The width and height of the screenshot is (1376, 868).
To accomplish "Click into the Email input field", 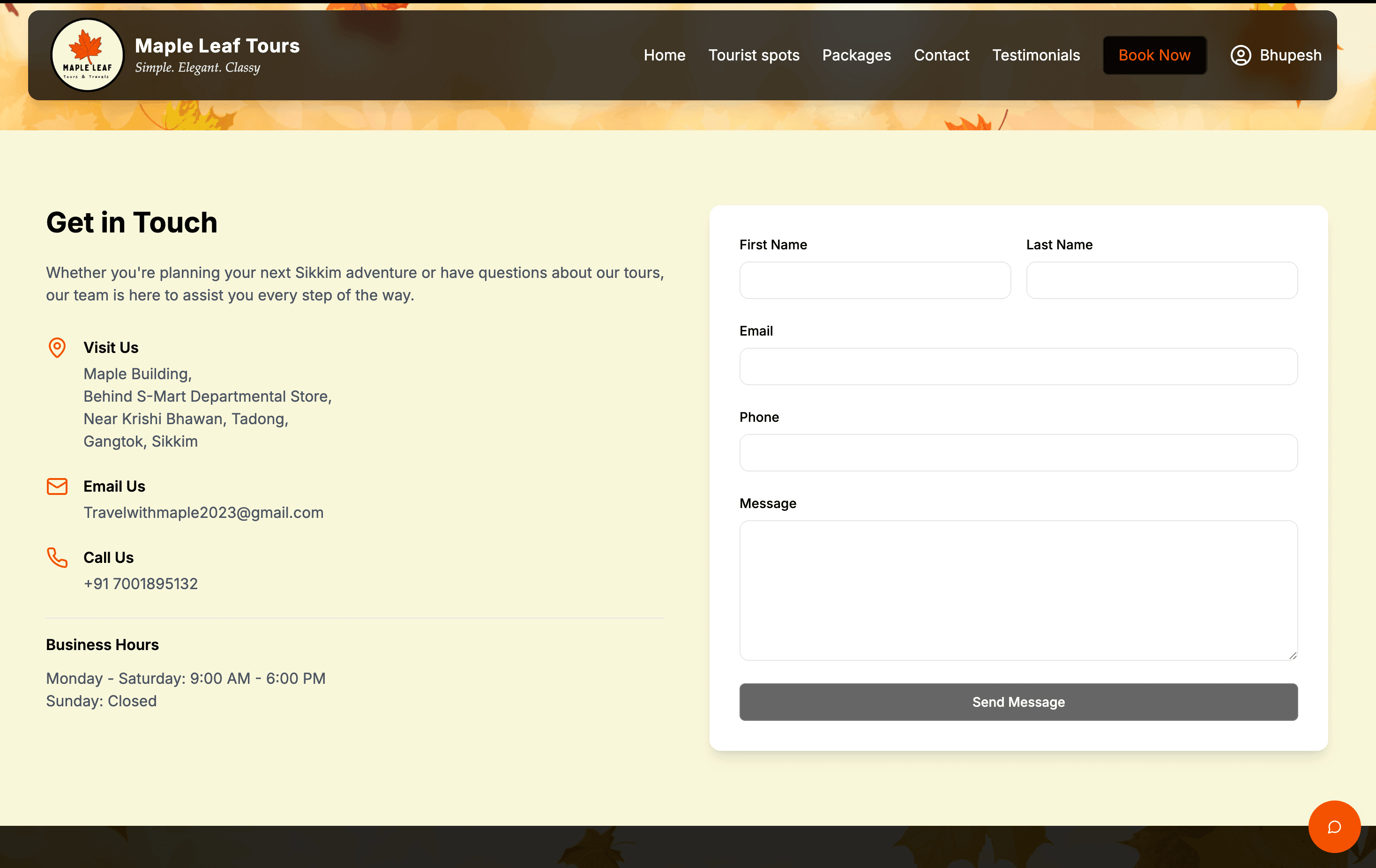I will tap(1018, 367).
